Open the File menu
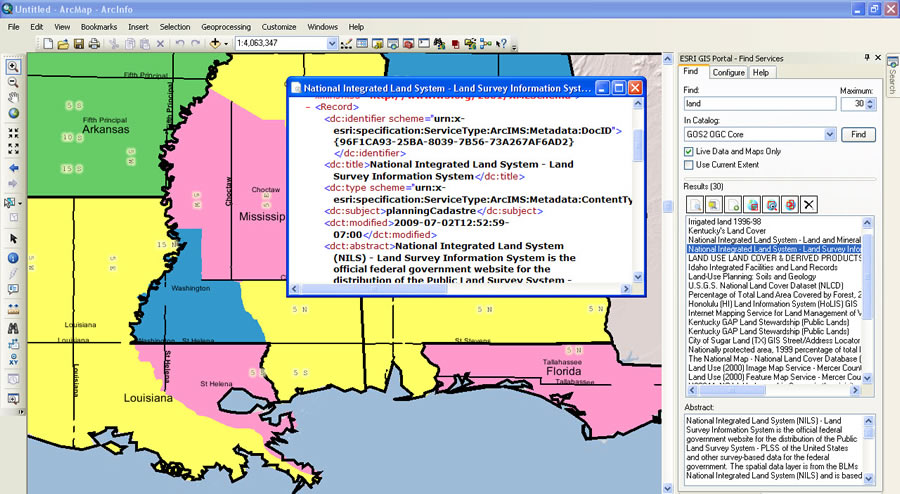Screen dimensions: 900x494 13,27
